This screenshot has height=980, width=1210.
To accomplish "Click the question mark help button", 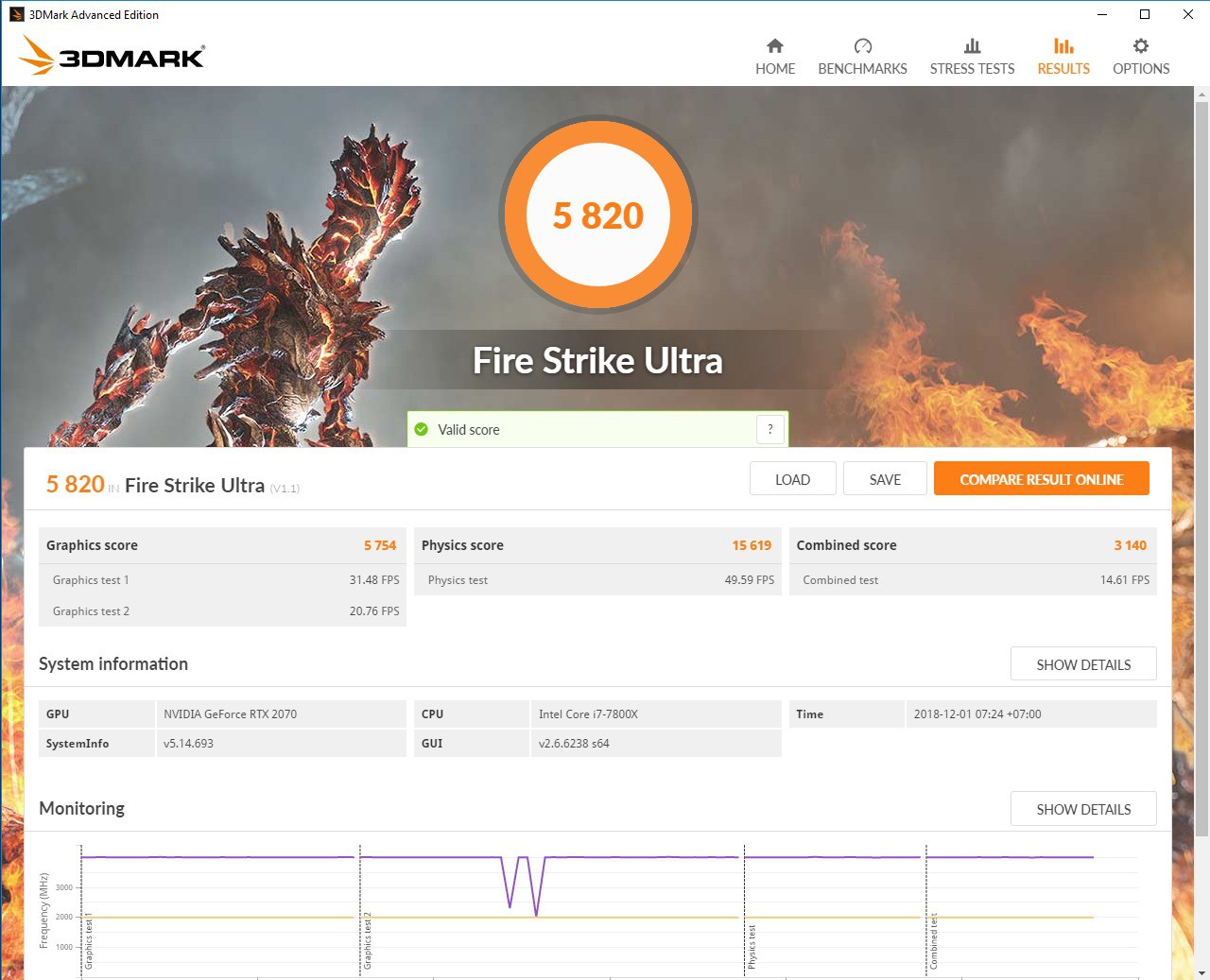I will click(x=770, y=430).
